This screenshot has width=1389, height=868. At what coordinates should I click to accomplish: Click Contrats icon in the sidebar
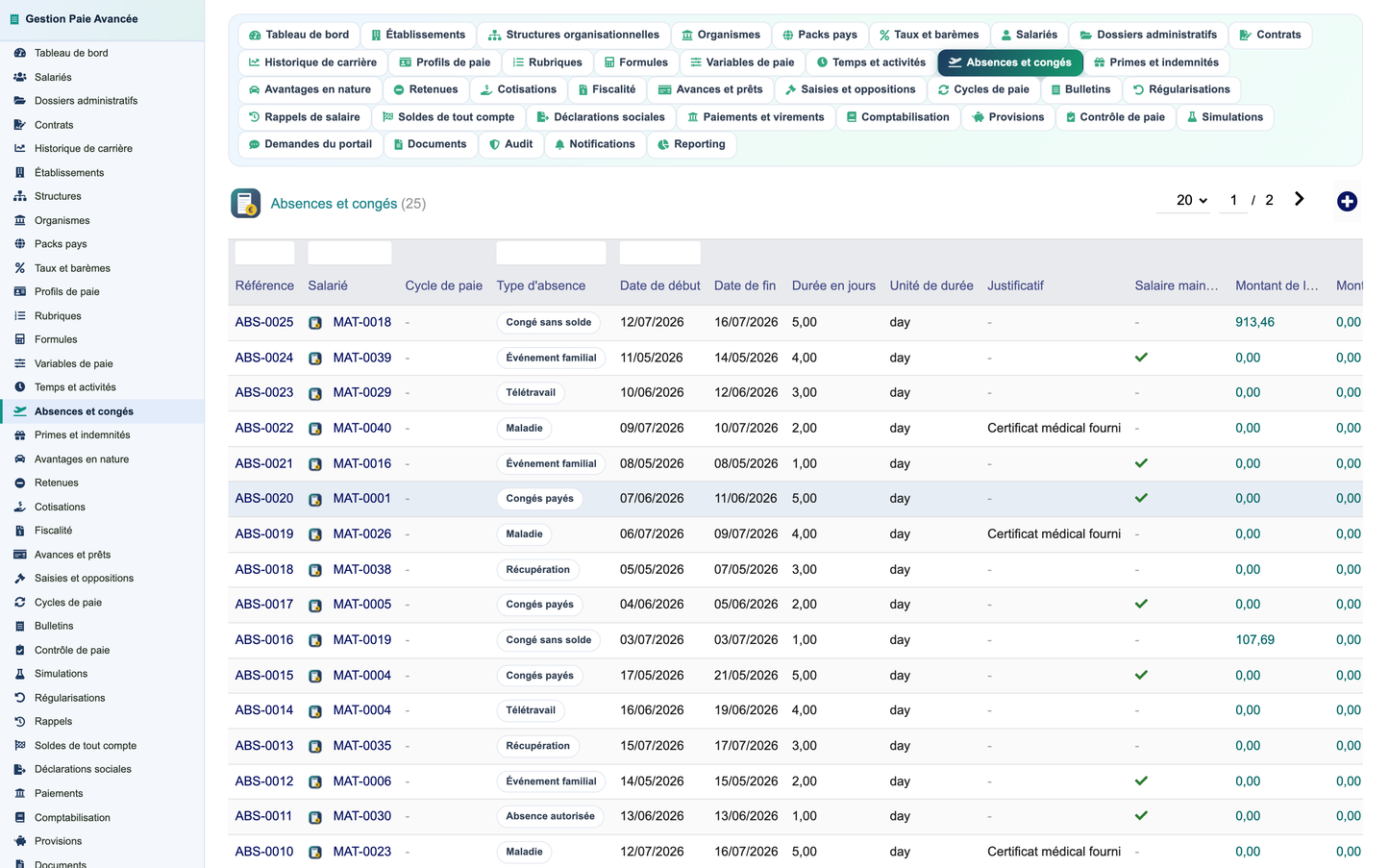pyautogui.click(x=19, y=125)
